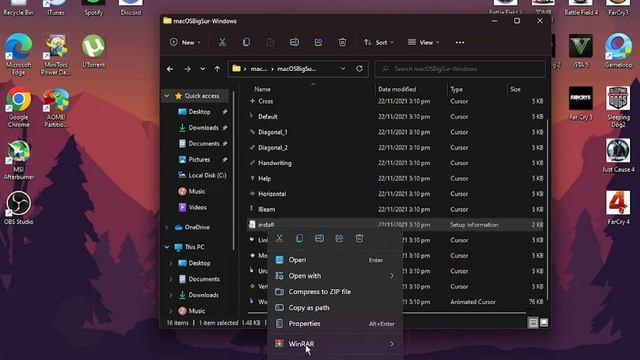The width and height of the screenshot is (640, 360).
Task: Refresh the folder view
Action: pyautogui.click(x=359, y=69)
